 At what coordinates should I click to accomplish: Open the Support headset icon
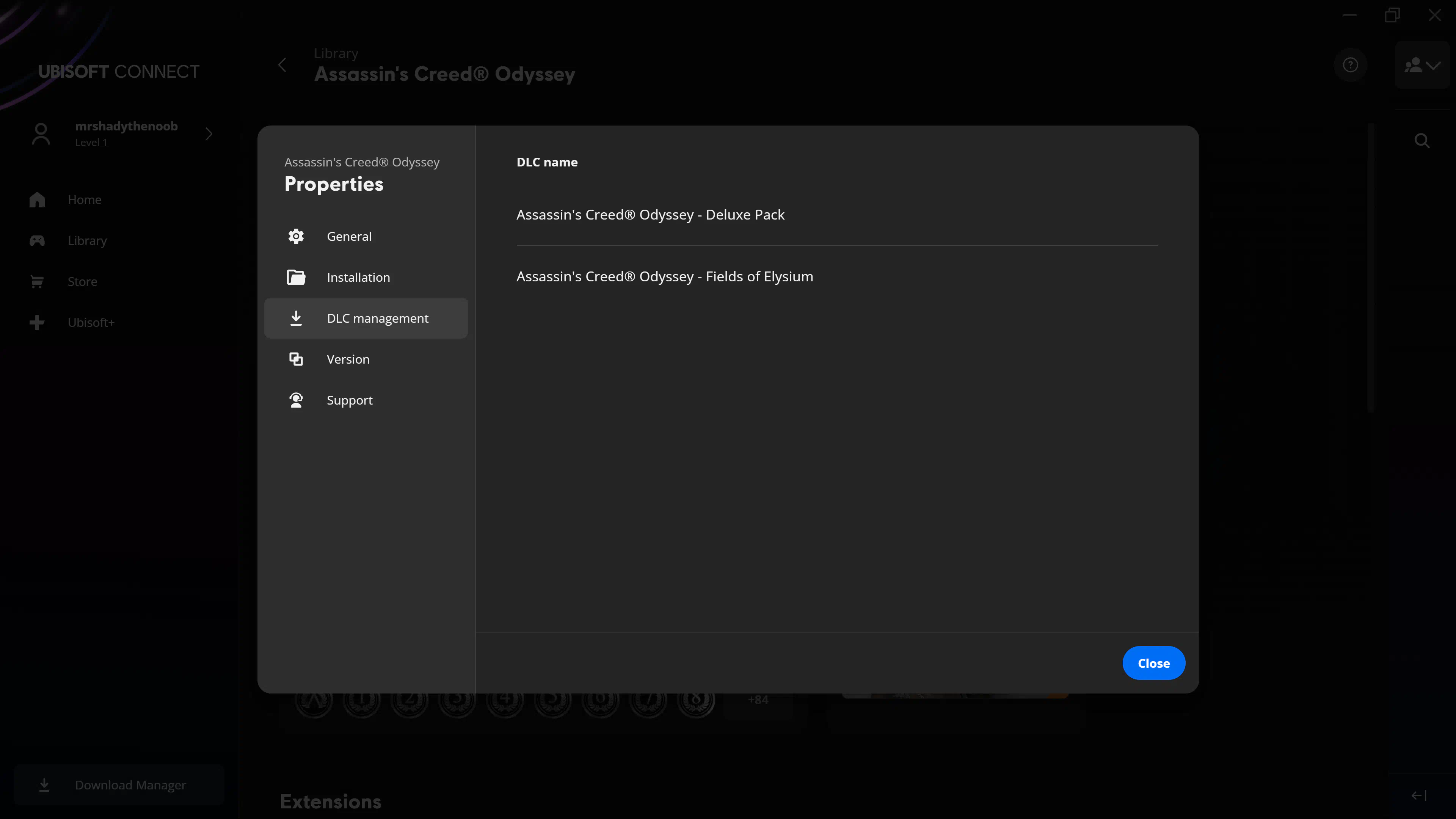coord(296,400)
